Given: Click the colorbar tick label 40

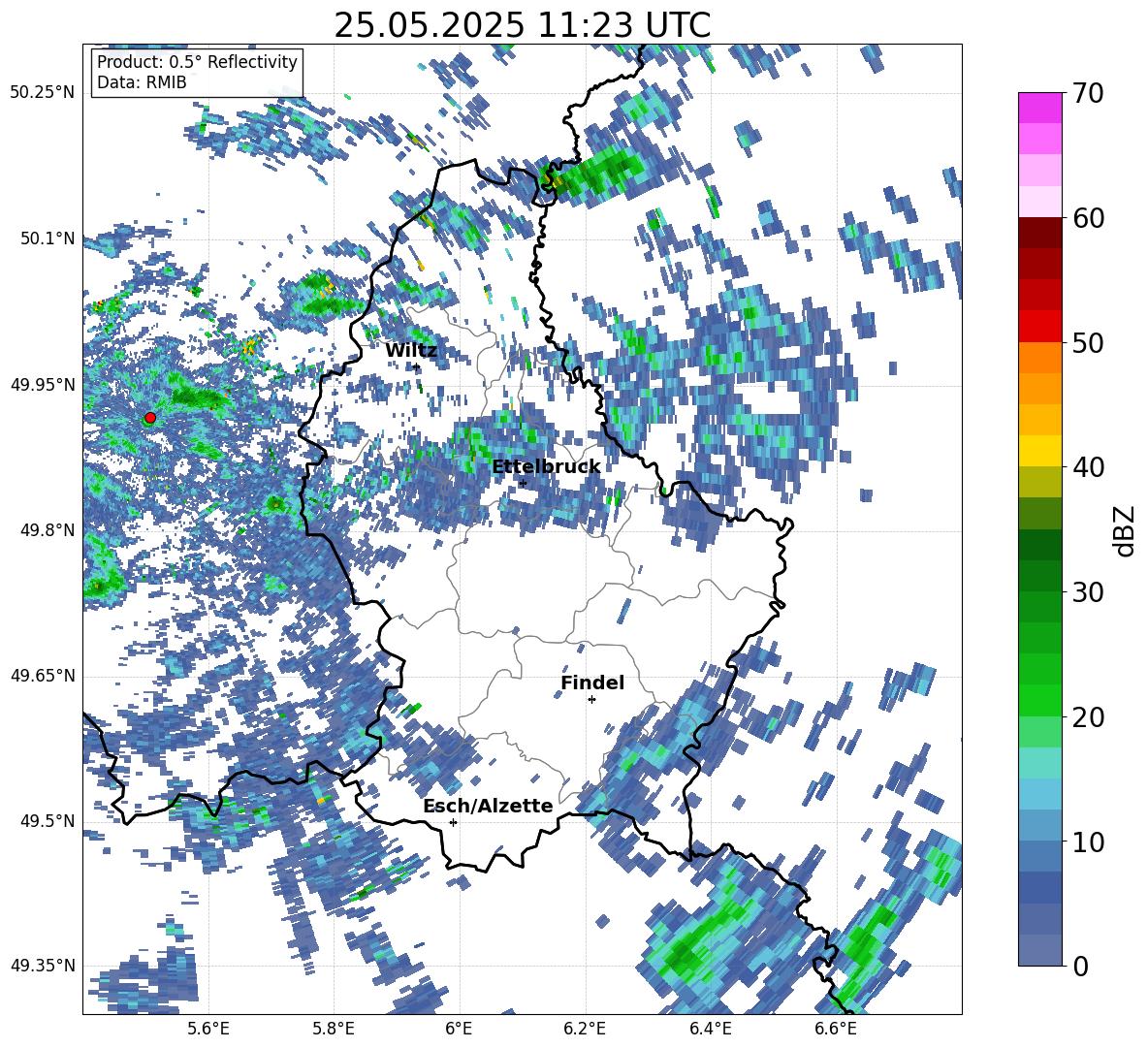Looking at the screenshot, I should click(1088, 467).
